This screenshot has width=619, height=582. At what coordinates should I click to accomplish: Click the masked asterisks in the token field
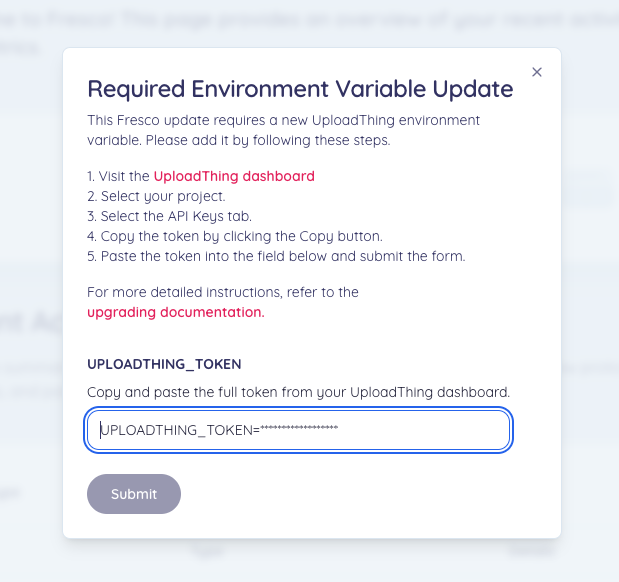pos(299,430)
